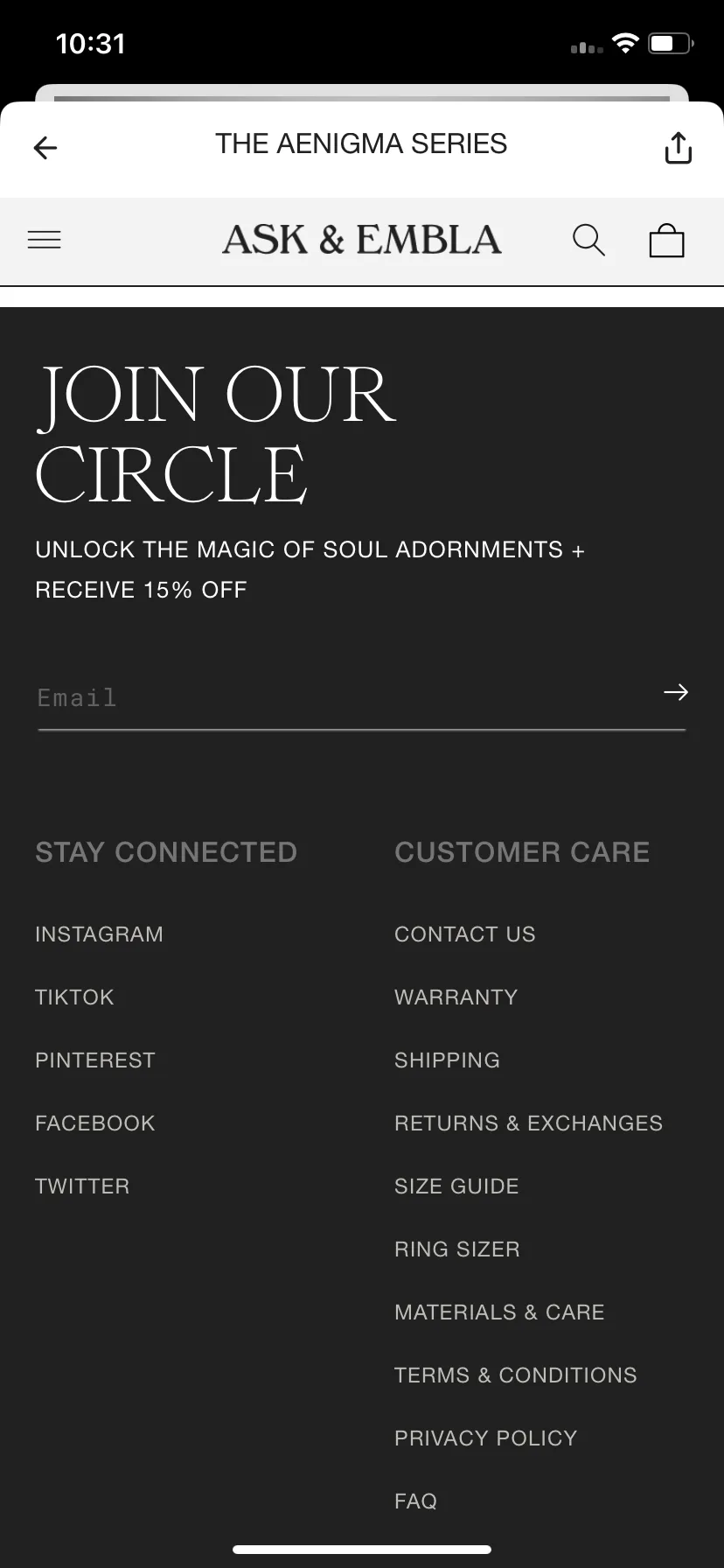Open the hamburger menu
The width and height of the screenshot is (724, 1568).
pos(45,240)
